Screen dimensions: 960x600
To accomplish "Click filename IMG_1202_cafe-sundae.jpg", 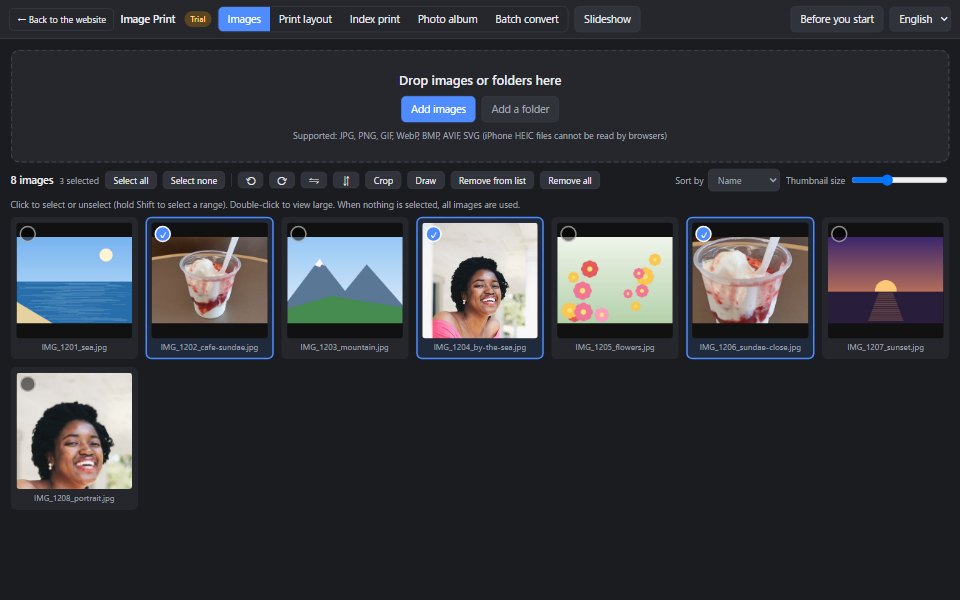I will (x=209, y=347).
